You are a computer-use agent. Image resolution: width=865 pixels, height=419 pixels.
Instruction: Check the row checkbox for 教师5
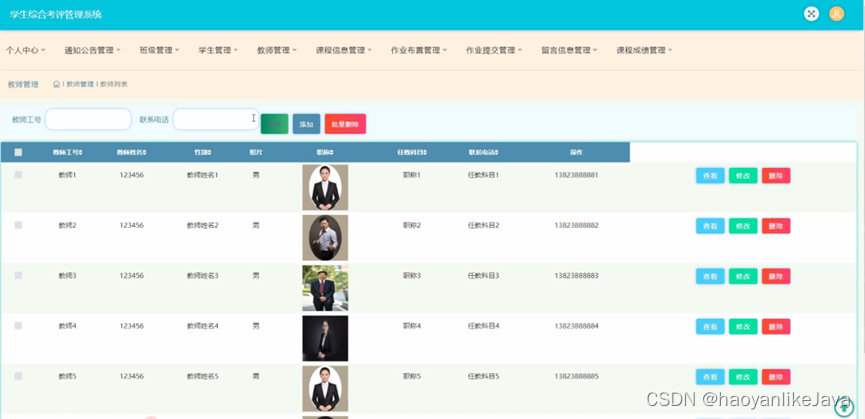18,376
